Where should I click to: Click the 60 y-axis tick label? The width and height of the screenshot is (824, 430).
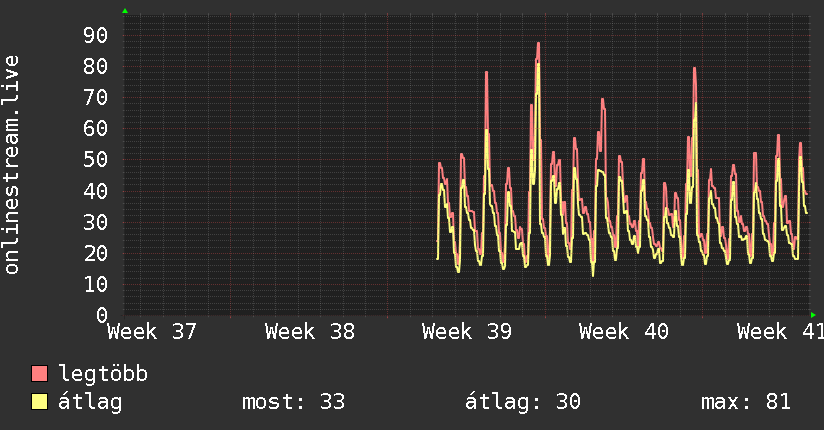[96, 129]
